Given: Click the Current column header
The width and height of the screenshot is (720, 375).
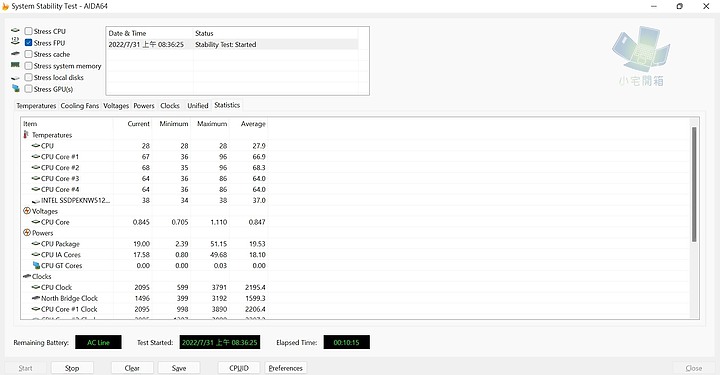Looking at the screenshot, I should 132,123.
